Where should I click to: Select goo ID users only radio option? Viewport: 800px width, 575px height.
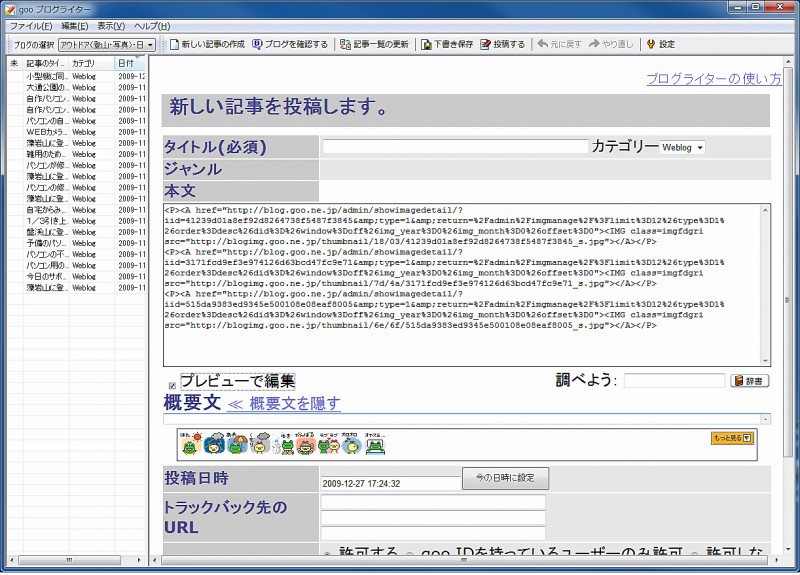tap(409, 555)
